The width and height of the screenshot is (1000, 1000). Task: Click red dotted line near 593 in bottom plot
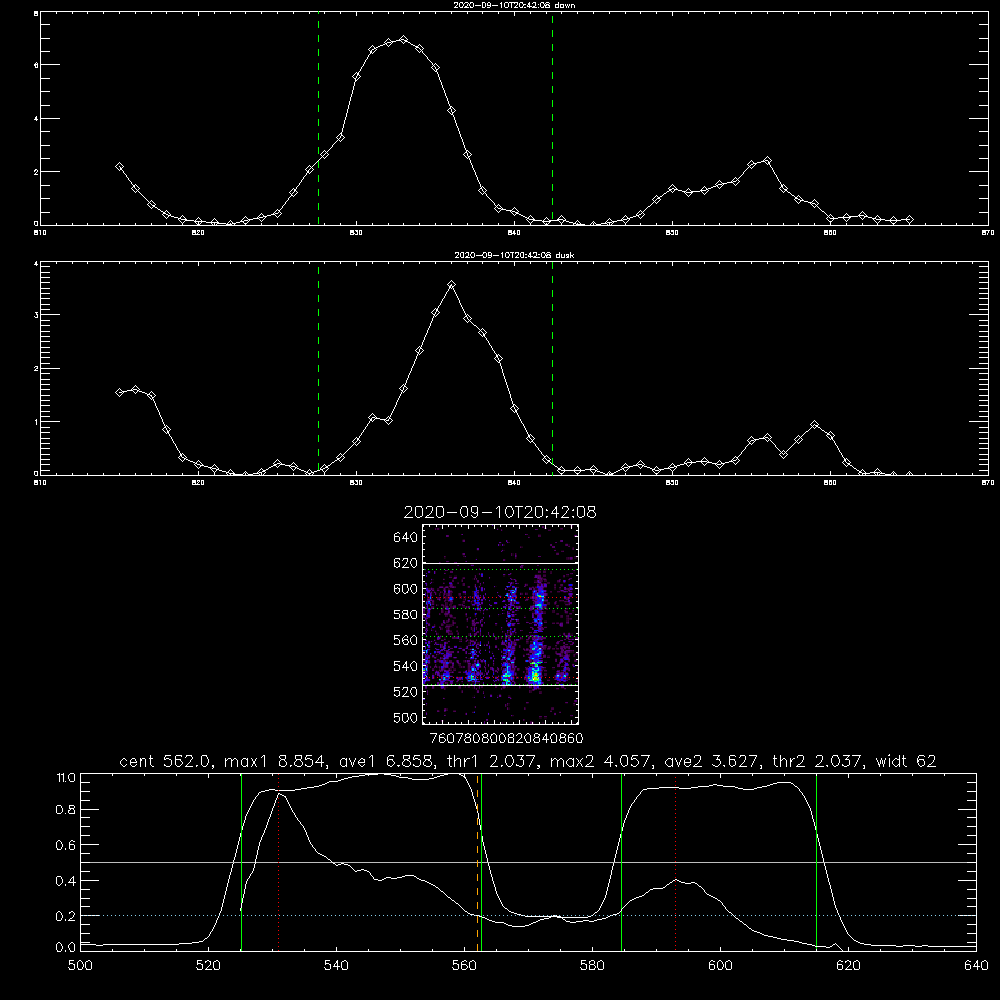point(675,861)
